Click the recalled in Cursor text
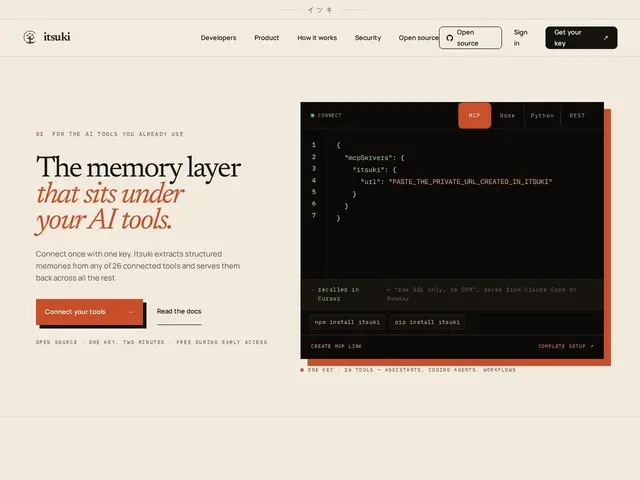Image resolution: width=640 pixels, height=480 pixels. click(338, 294)
